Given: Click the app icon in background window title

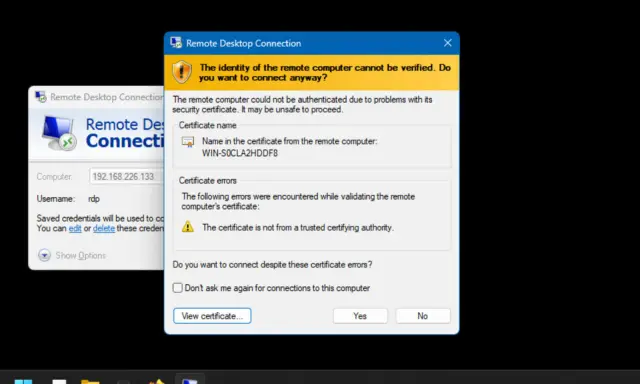Looking at the screenshot, I should tap(40, 97).
